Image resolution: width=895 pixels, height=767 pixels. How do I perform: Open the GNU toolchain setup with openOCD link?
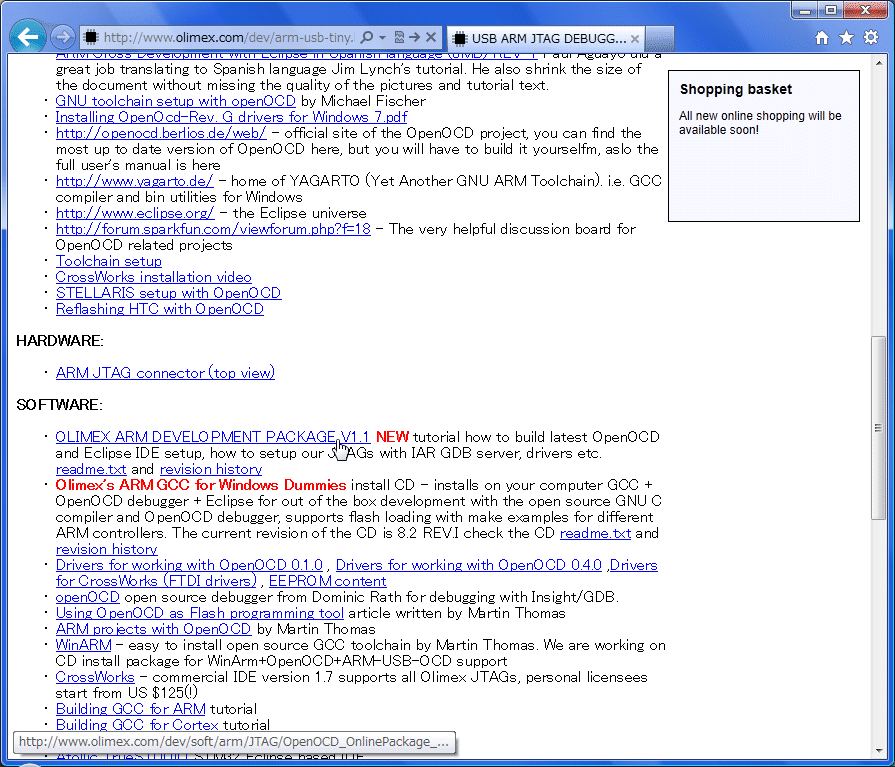175,101
